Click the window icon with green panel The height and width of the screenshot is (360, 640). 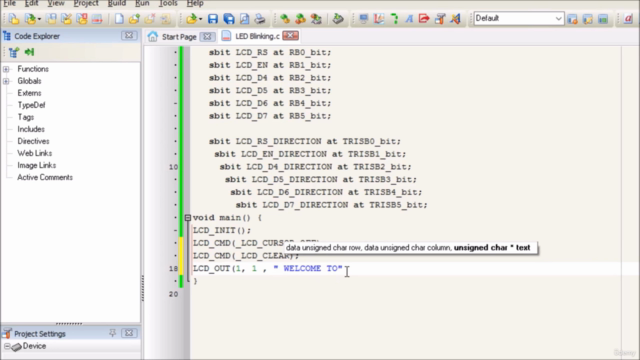[603, 19]
